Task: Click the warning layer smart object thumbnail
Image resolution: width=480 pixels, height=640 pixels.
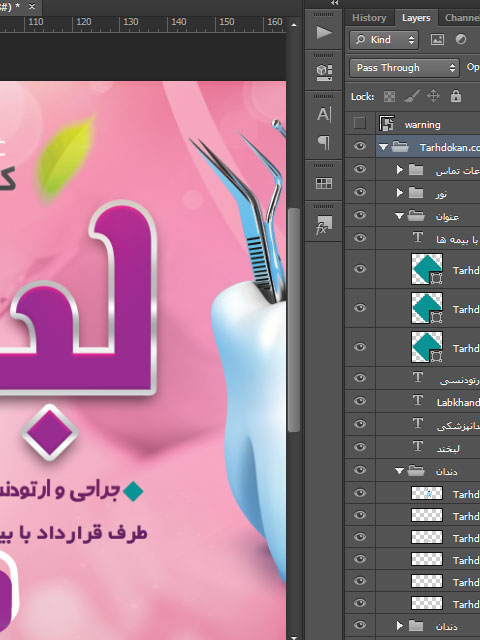Action: [x=387, y=123]
